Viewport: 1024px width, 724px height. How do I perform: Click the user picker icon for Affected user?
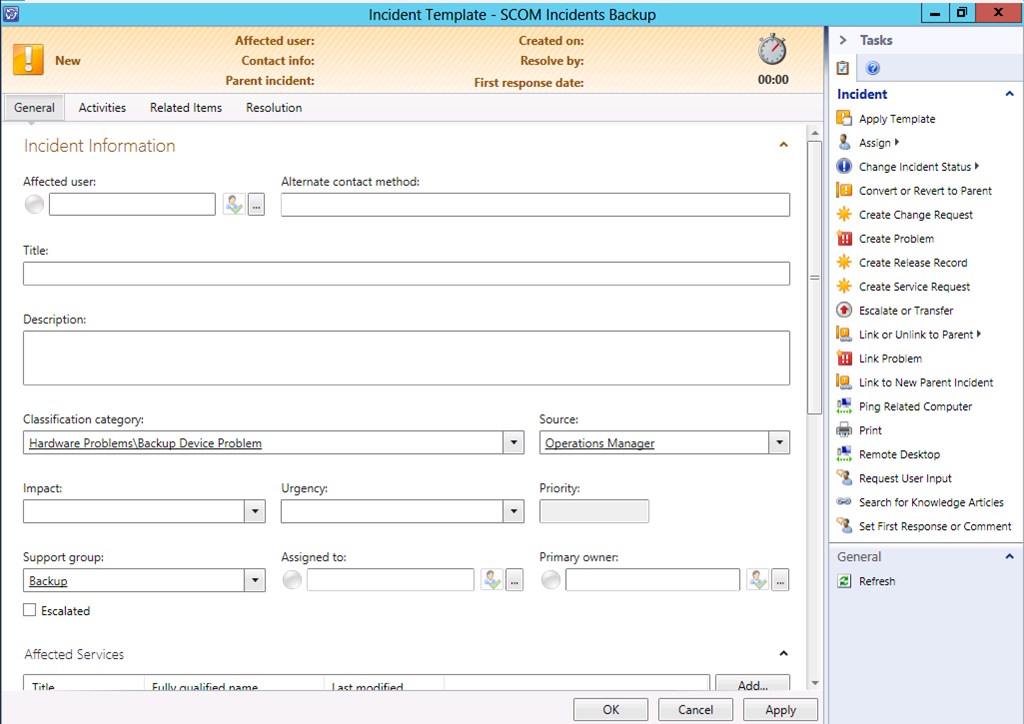click(234, 205)
